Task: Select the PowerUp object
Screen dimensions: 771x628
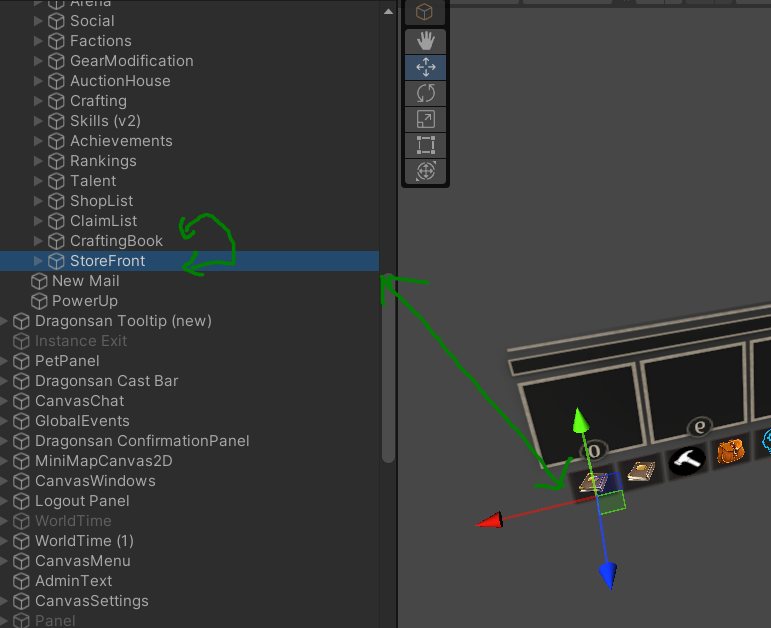Action: pos(84,301)
